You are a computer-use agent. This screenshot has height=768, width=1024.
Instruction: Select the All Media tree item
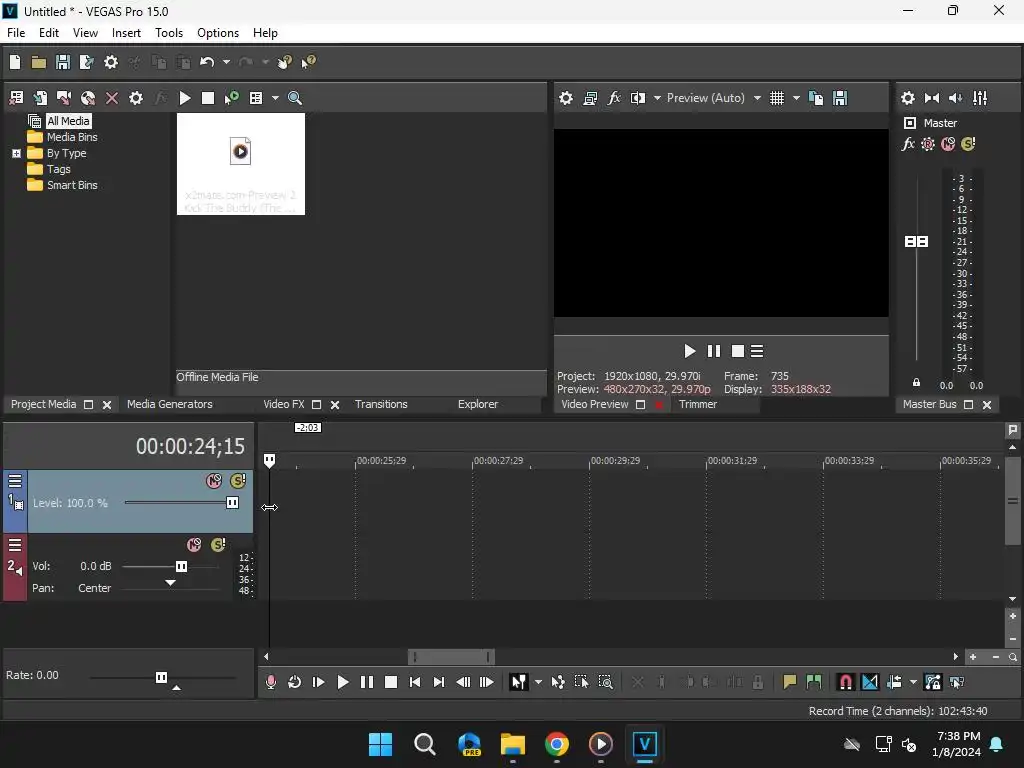[x=68, y=121]
